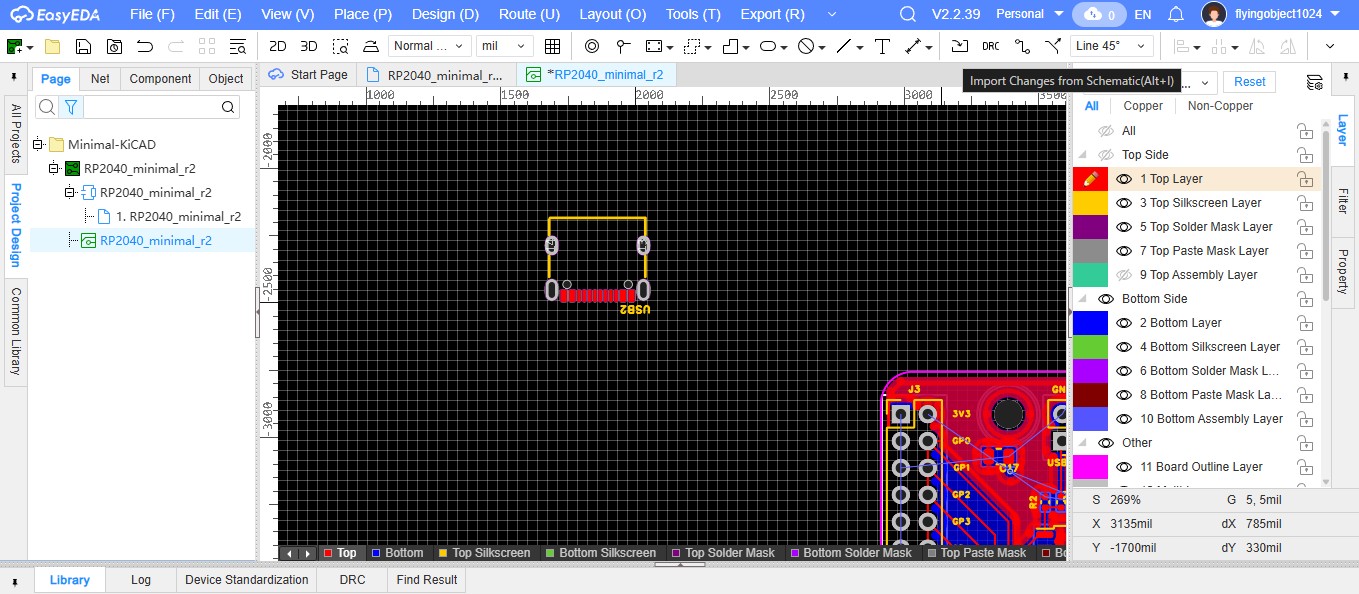Select the Dimension measurement tool
The image size is (1359, 594).
coord(912,46)
